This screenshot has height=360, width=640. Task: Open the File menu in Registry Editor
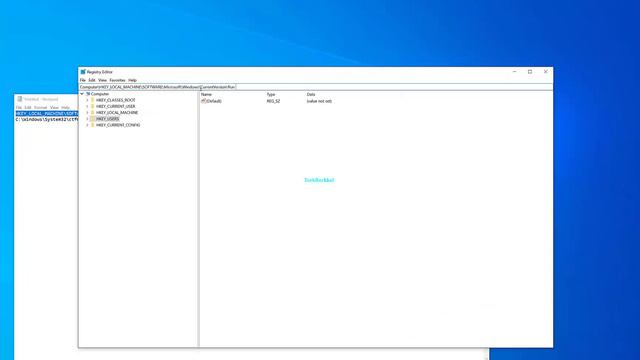click(82, 80)
